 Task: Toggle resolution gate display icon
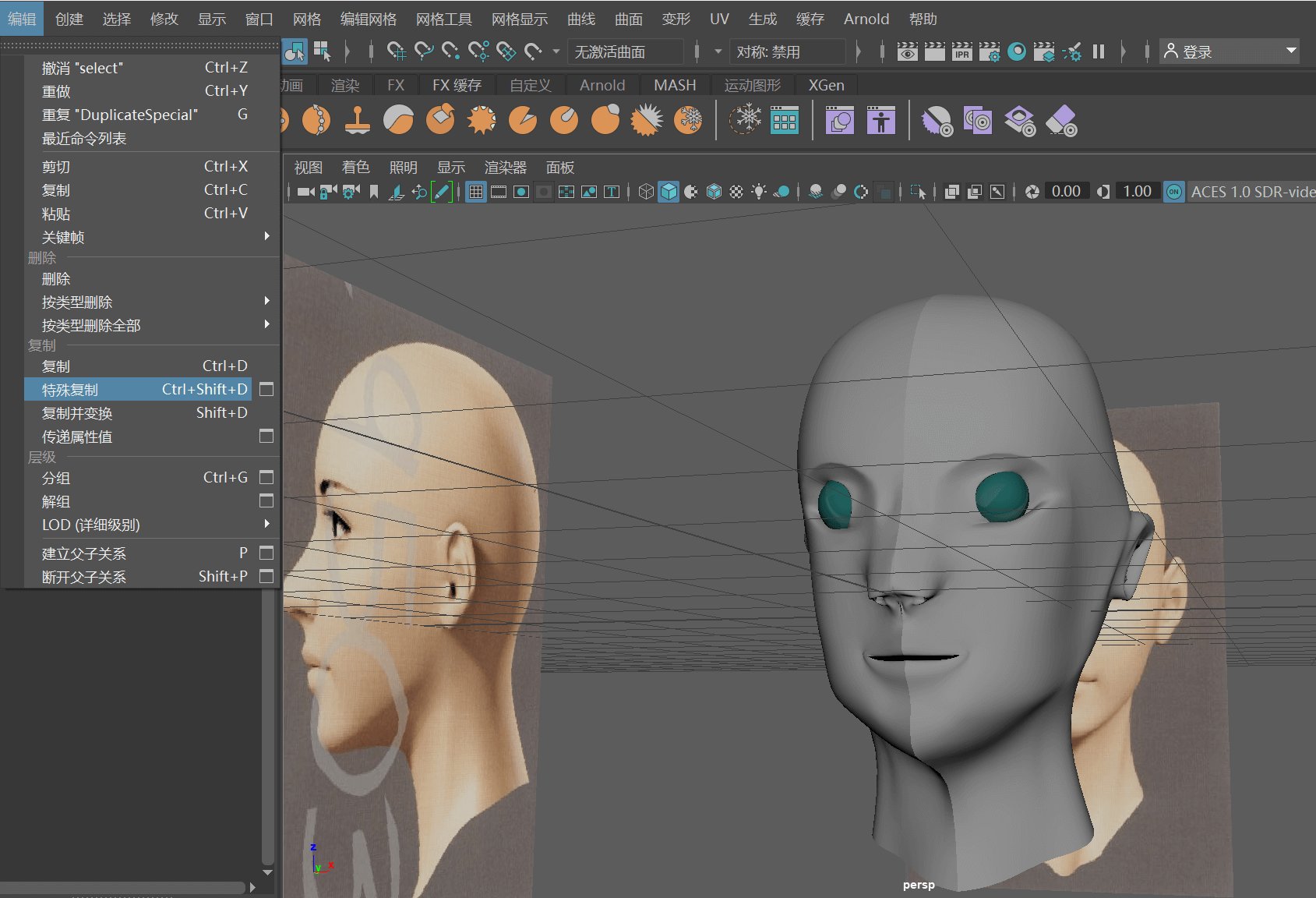point(521,192)
